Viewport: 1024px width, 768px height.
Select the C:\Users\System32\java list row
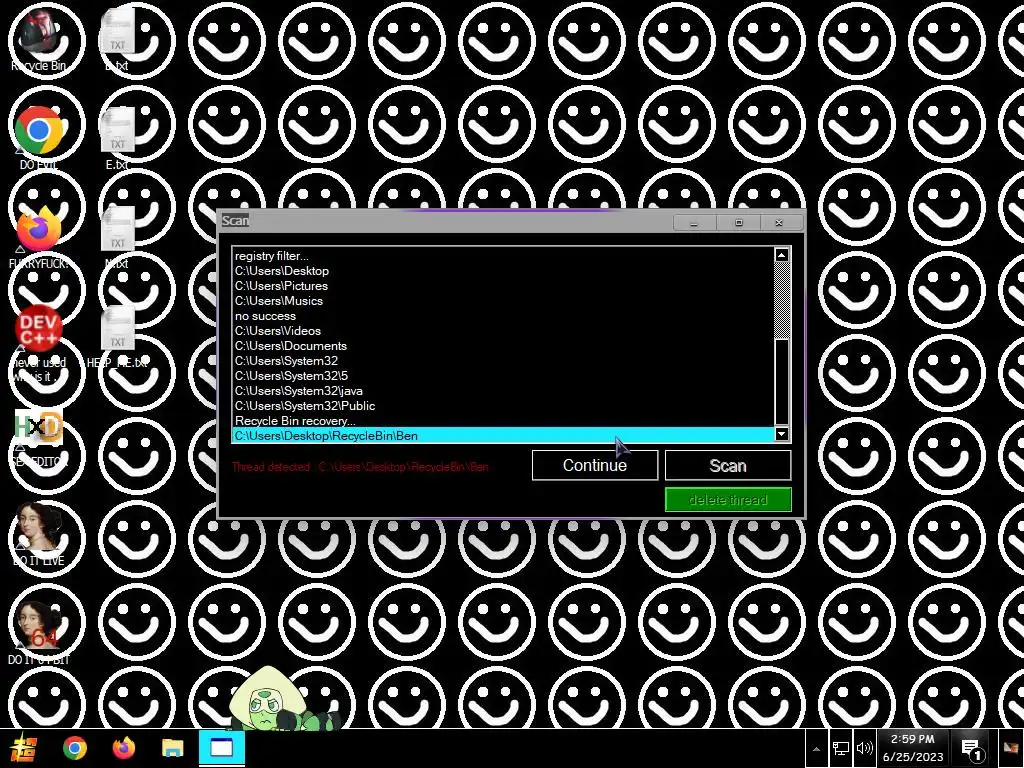coord(503,391)
